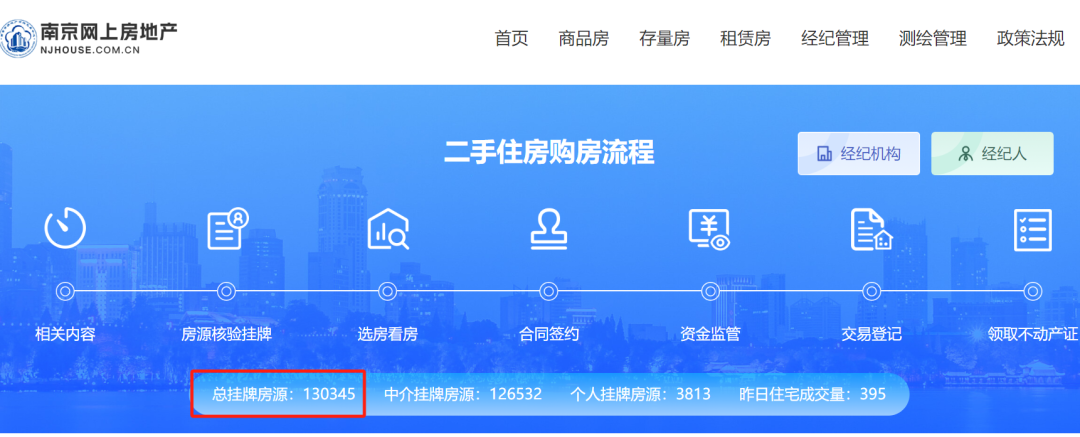The image size is (1080, 437).
Task: Click the stamp icon above 合同签约
Action: tap(548, 228)
